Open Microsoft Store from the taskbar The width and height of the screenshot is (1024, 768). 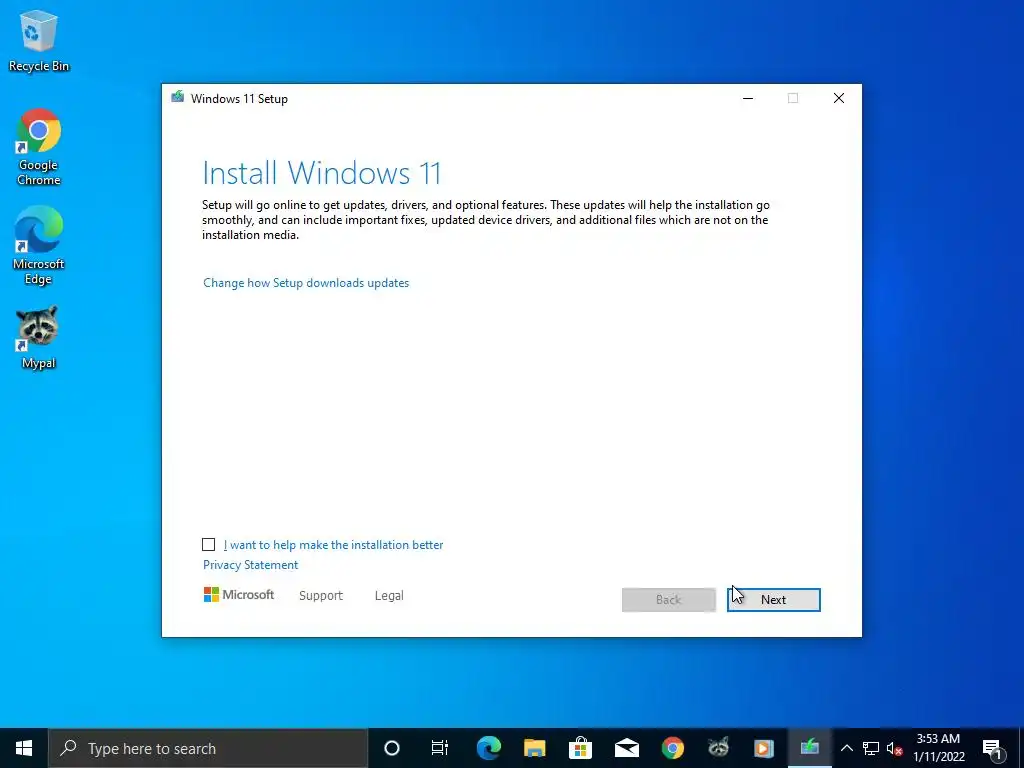point(580,748)
